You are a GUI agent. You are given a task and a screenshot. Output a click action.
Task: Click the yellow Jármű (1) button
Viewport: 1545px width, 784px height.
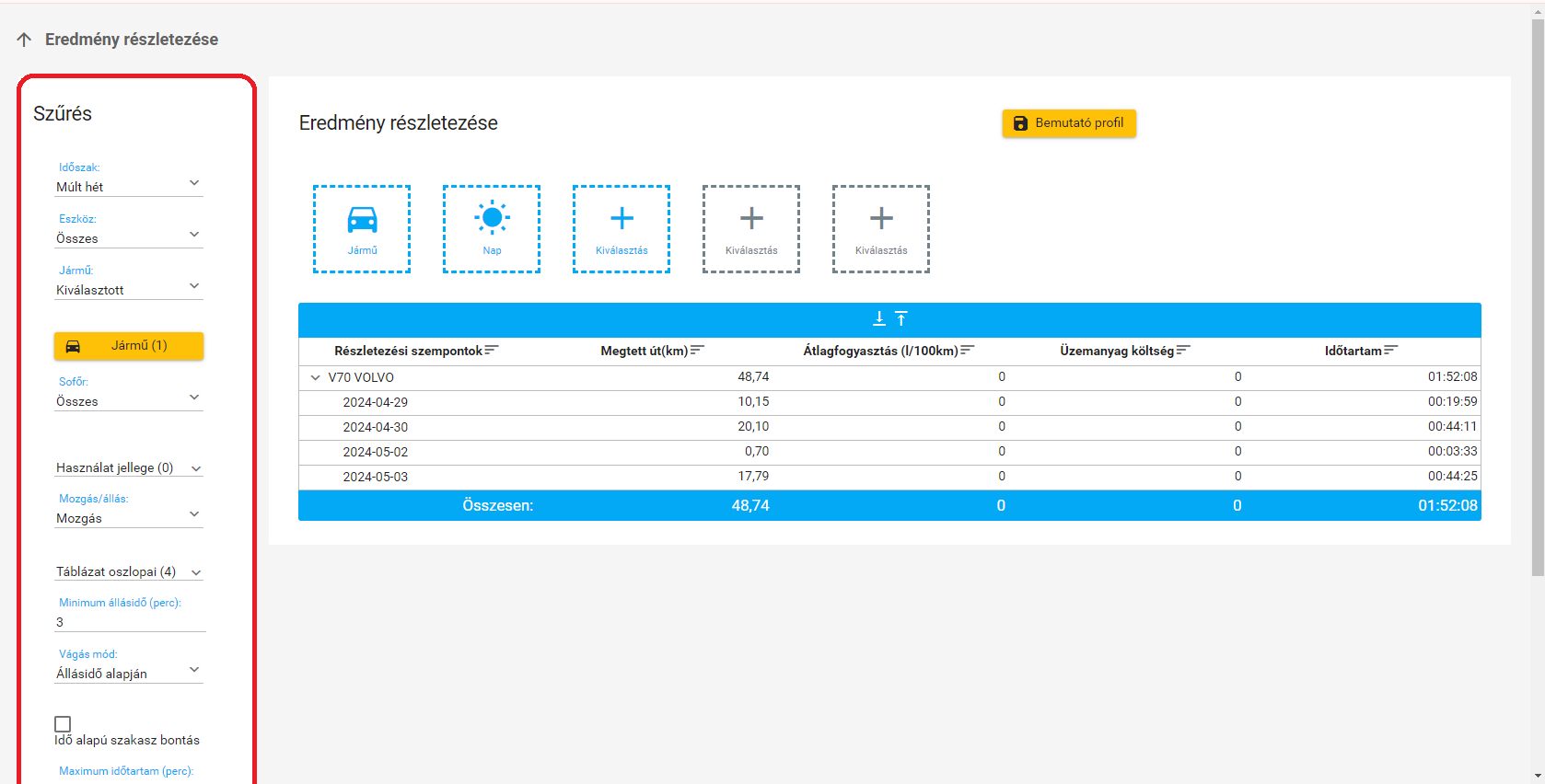(129, 346)
